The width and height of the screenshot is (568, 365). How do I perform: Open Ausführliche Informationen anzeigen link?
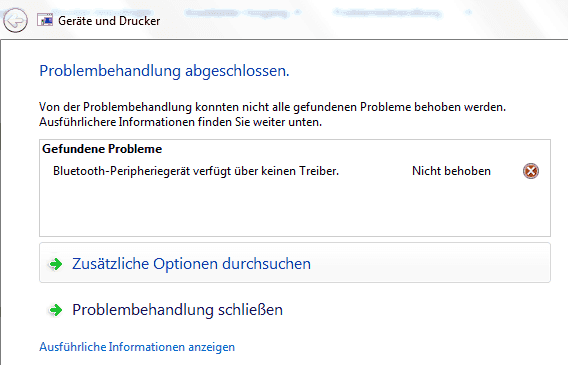(137, 347)
